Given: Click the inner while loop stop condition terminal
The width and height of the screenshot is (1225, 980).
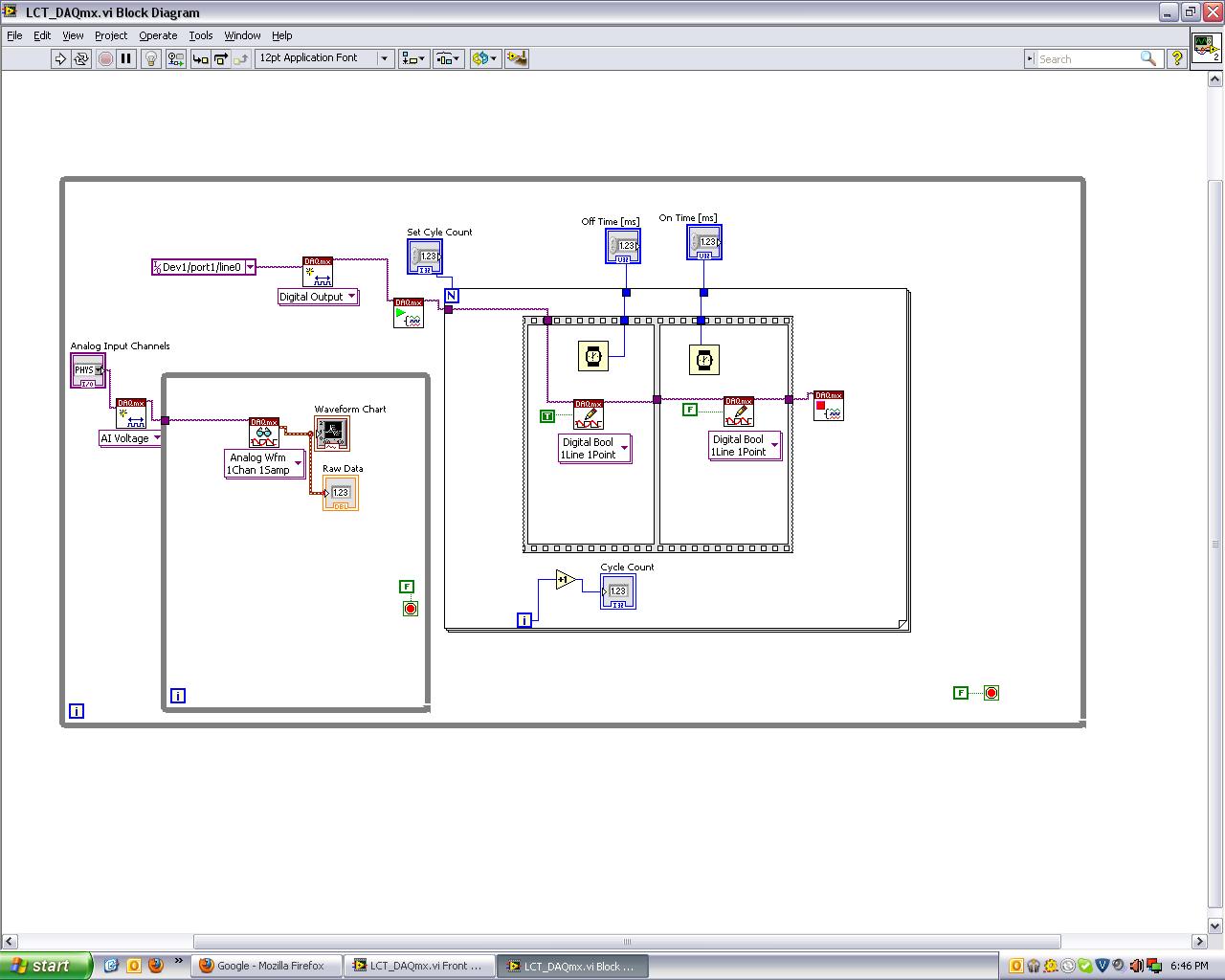Looking at the screenshot, I should tap(411, 609).
